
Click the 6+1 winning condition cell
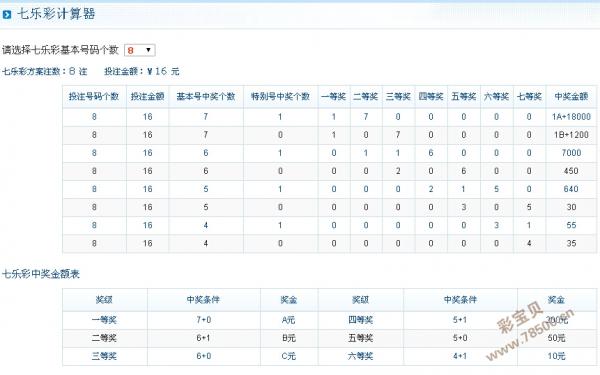204,338
